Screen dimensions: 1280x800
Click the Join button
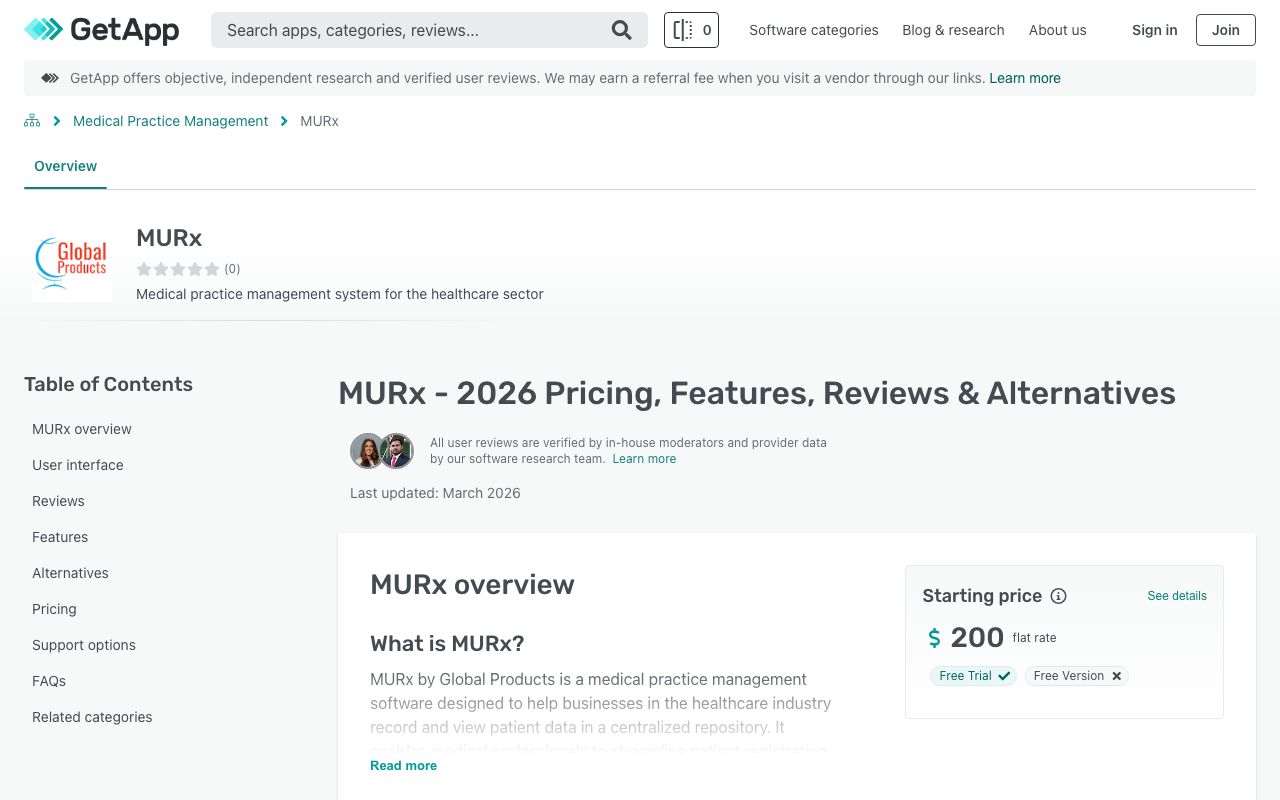click(x=1226, y=30)
